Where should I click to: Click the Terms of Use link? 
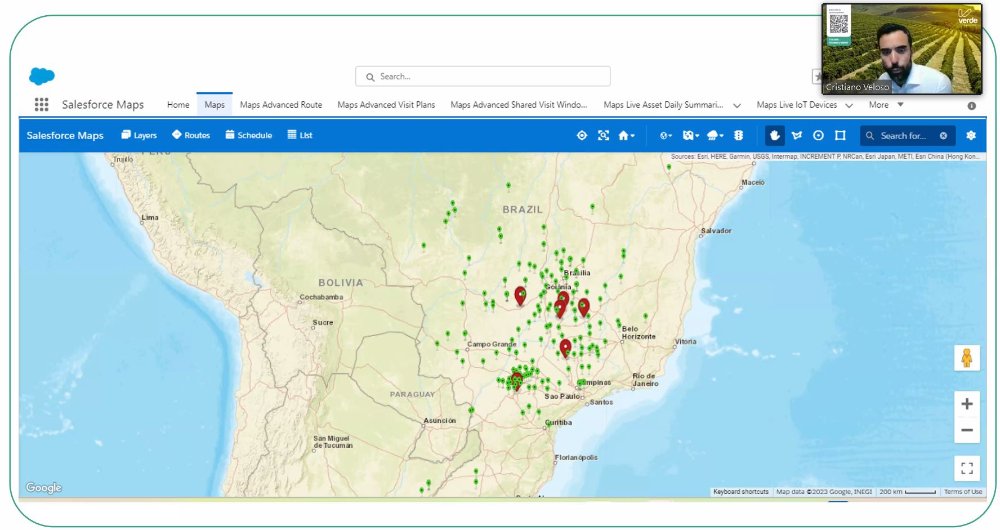[963, 491]
